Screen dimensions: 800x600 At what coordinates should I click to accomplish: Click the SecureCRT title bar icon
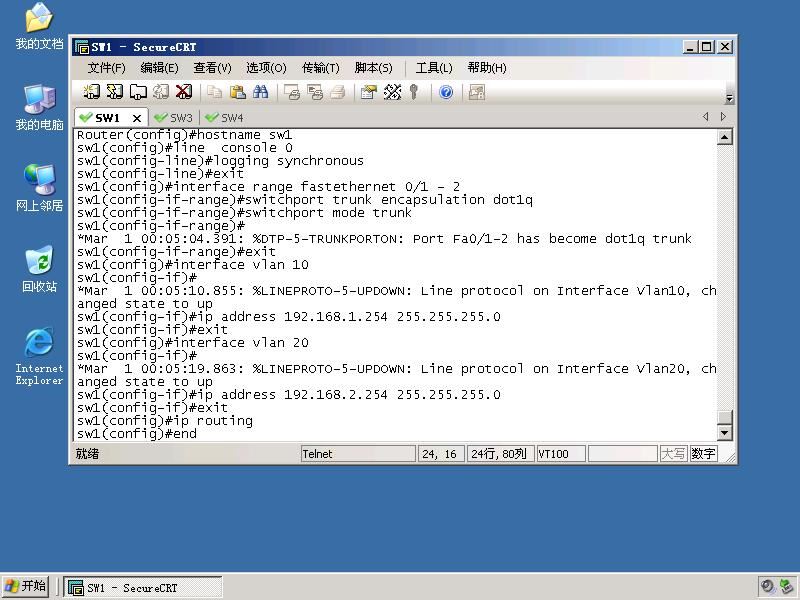coord(82,47)
